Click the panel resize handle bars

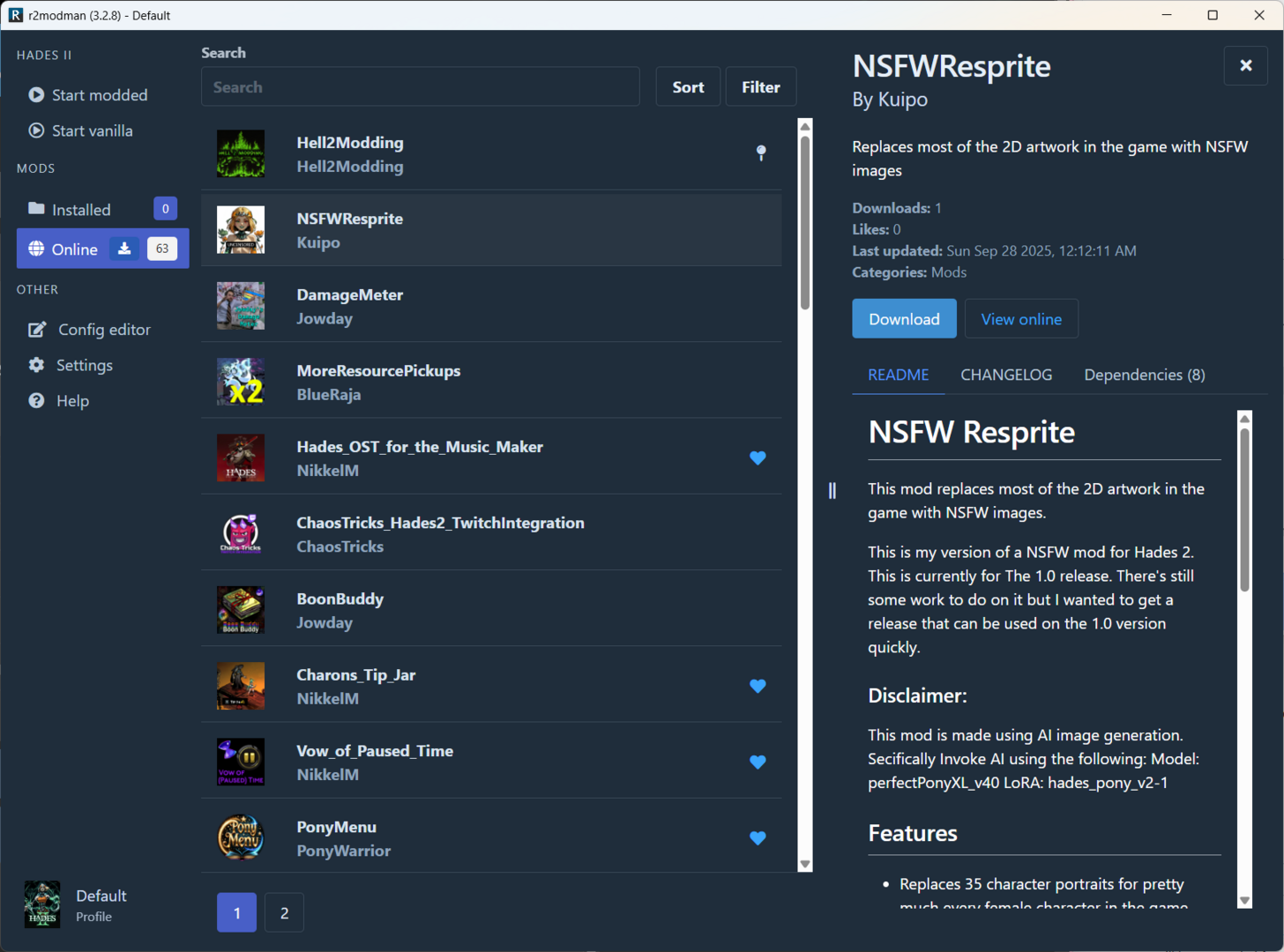coord(832,490)
